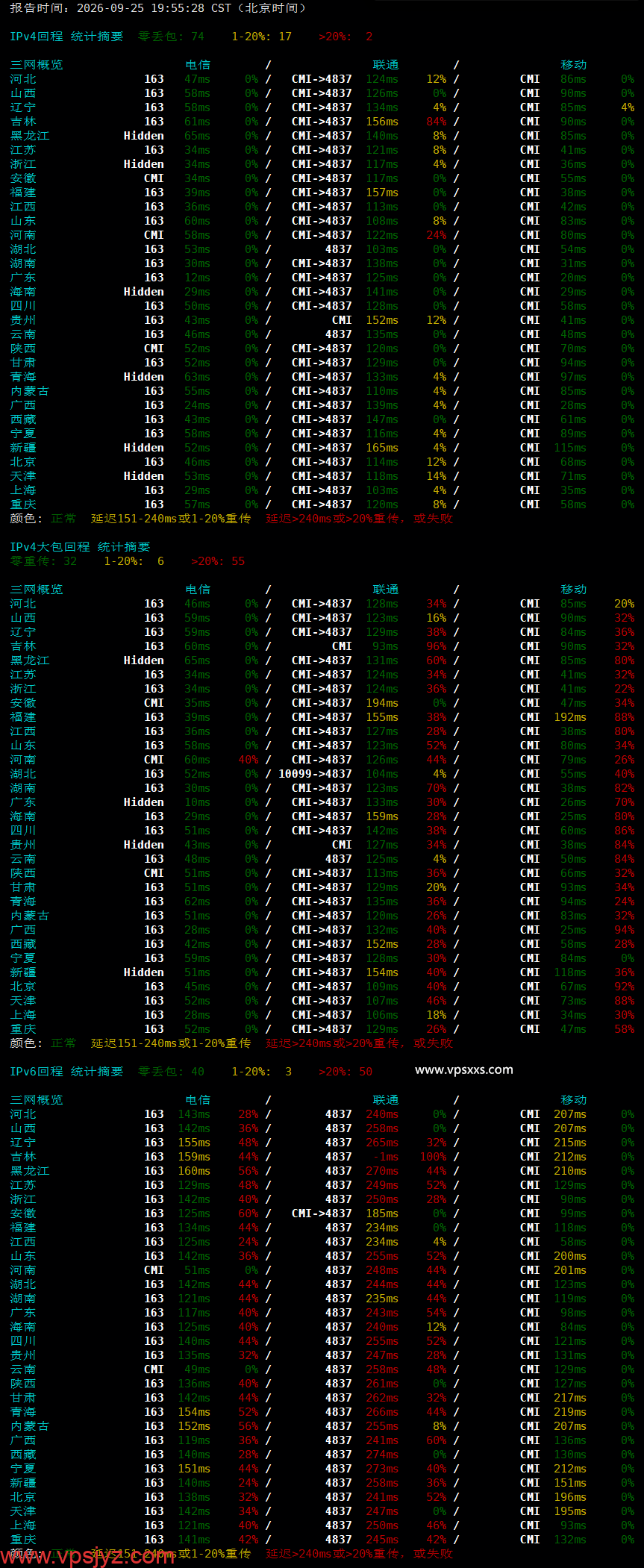Click '>20%: 55' in IPv4大包回程 summary
644x1568 pixels.
tap(218, 561)
